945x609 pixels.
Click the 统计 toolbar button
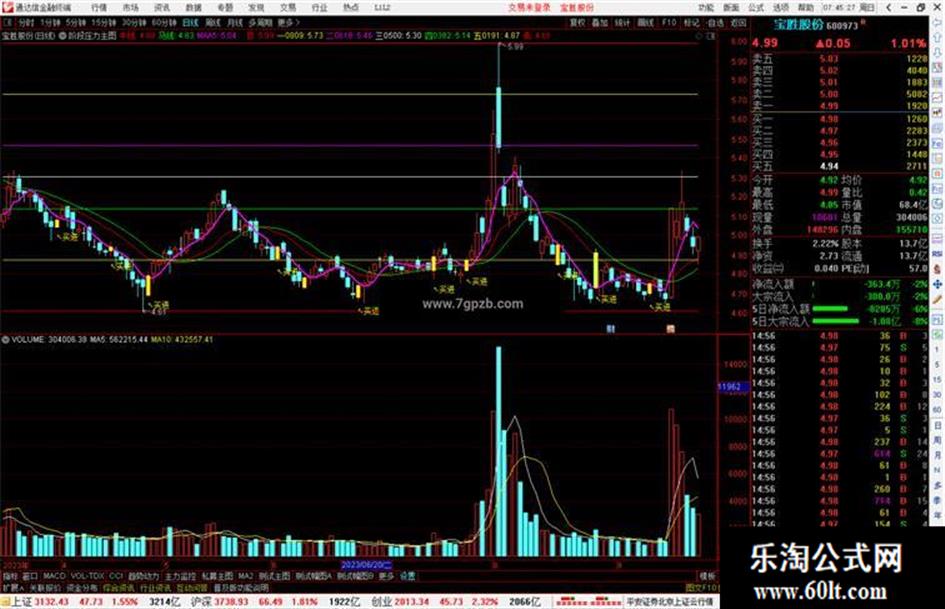[x=623, y=22]
